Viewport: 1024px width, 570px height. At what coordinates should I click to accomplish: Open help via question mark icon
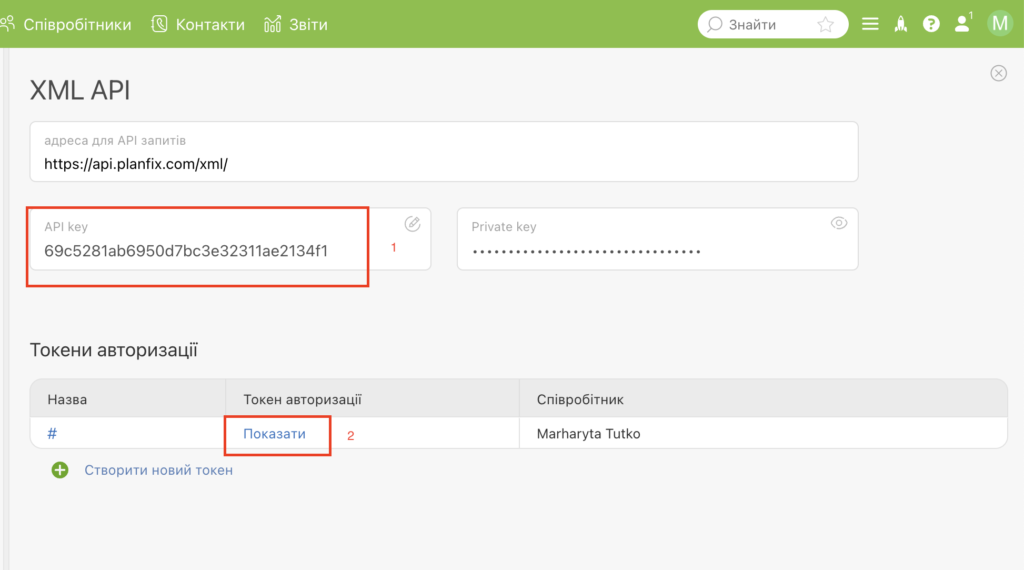[931, 24]
